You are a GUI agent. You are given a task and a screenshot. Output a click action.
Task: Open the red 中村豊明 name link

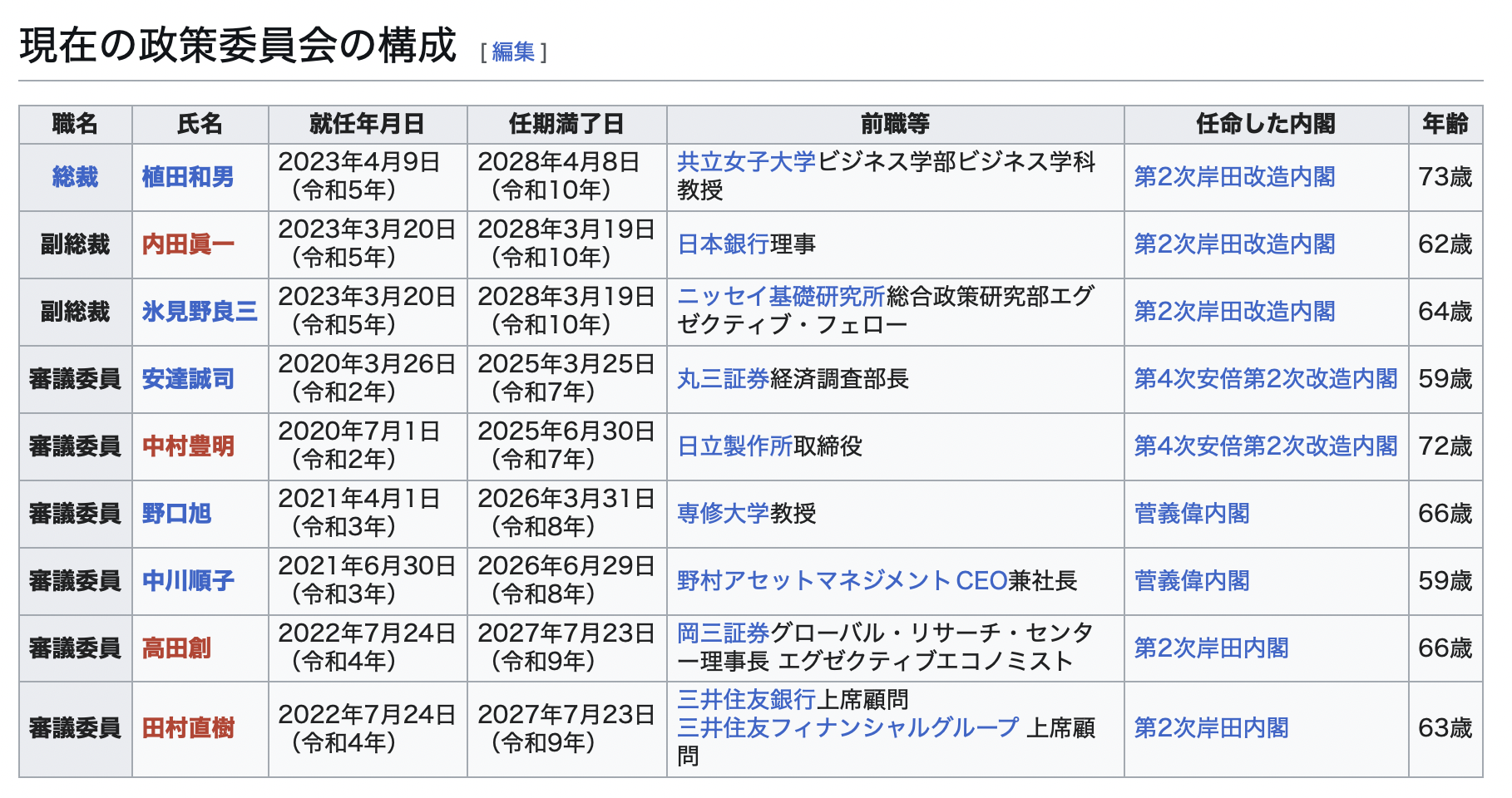pyautogui.click(x=188, y=446)
